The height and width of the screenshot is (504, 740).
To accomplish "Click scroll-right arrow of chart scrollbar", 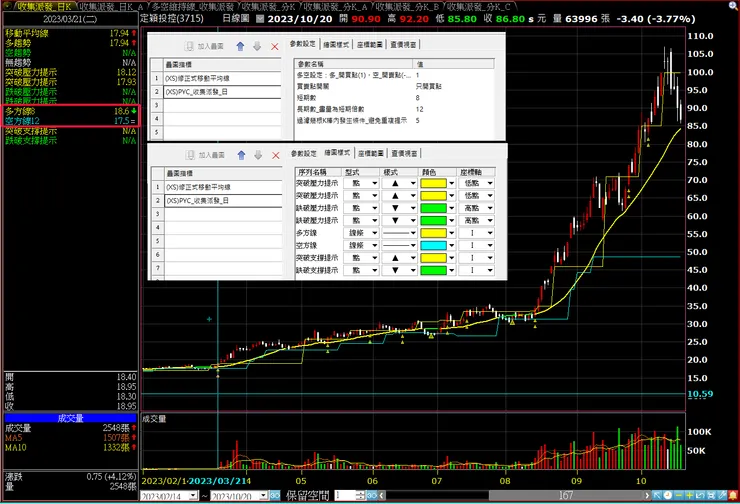I will (x=647, y=496).
